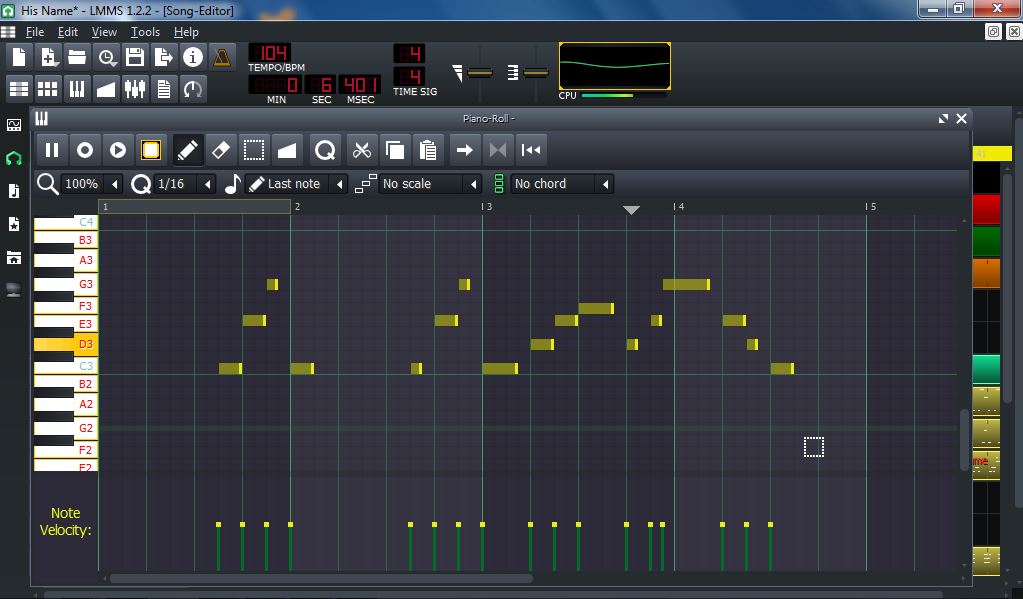Viewport: 1023px width, 599px height.
Task: Open the Help menu
Action: (x=186, y=32)
